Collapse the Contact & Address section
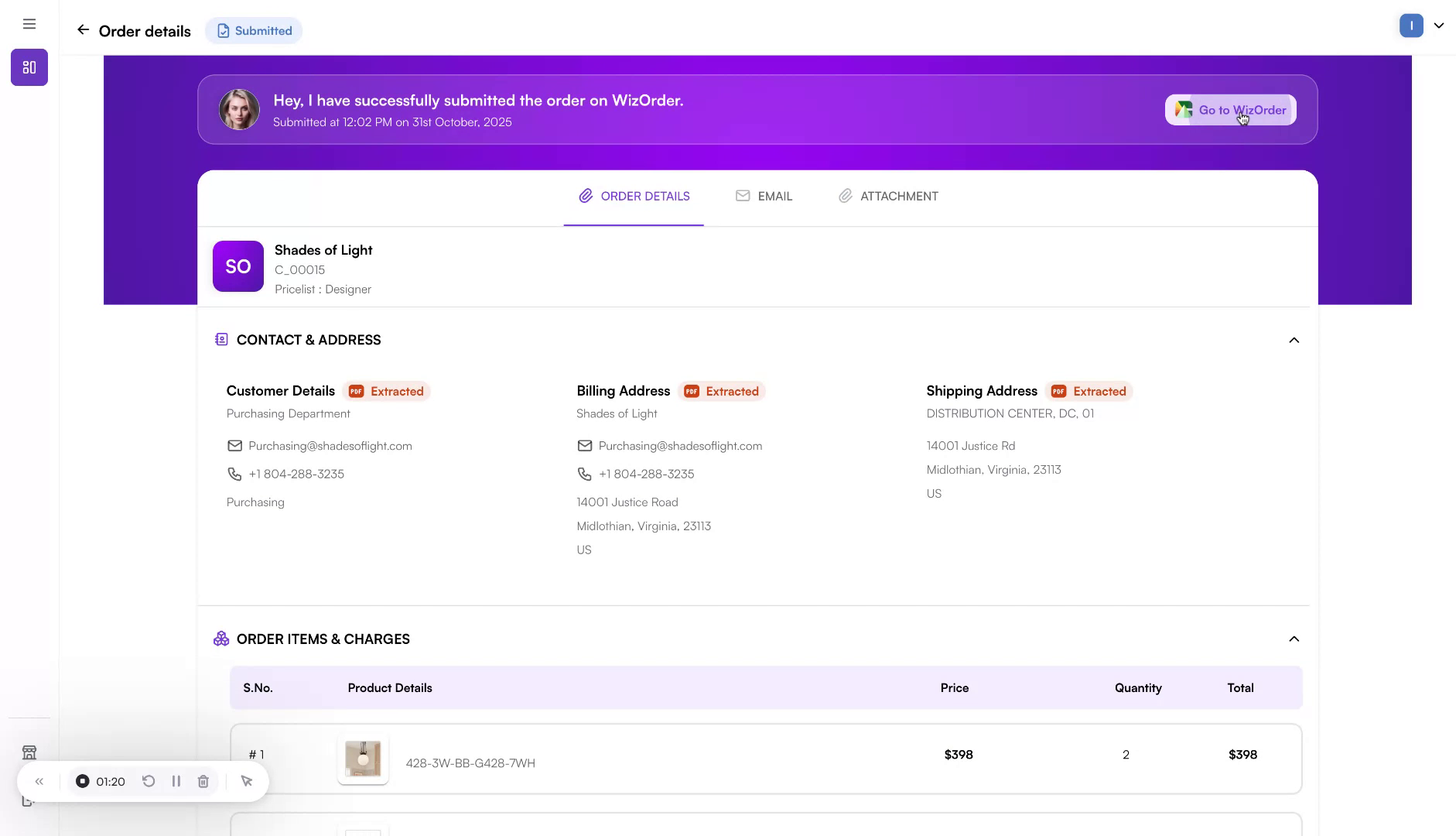 [1294, 340]
